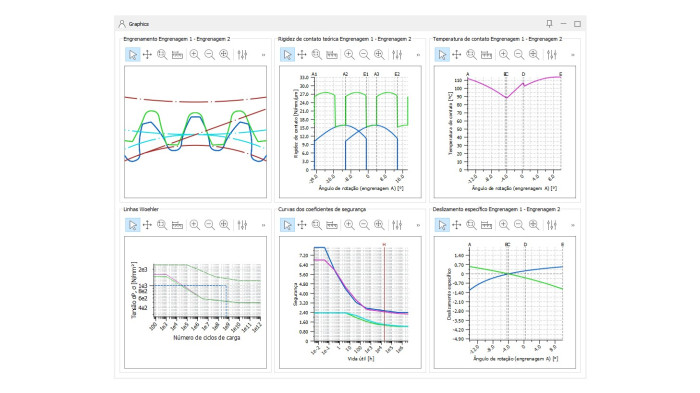Toggle pointer mode in Curvas dos coeficientes panel
The image size is (700, 393).
(288, 225)
